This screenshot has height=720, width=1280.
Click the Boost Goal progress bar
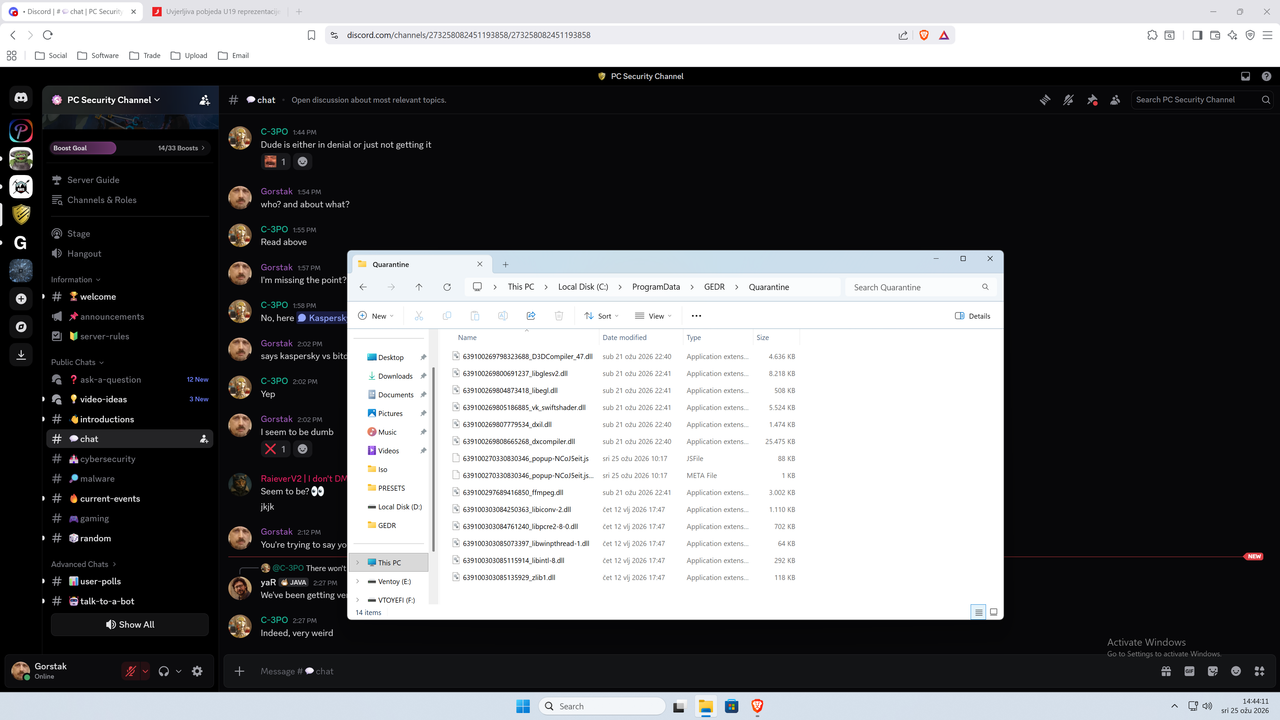130,147
